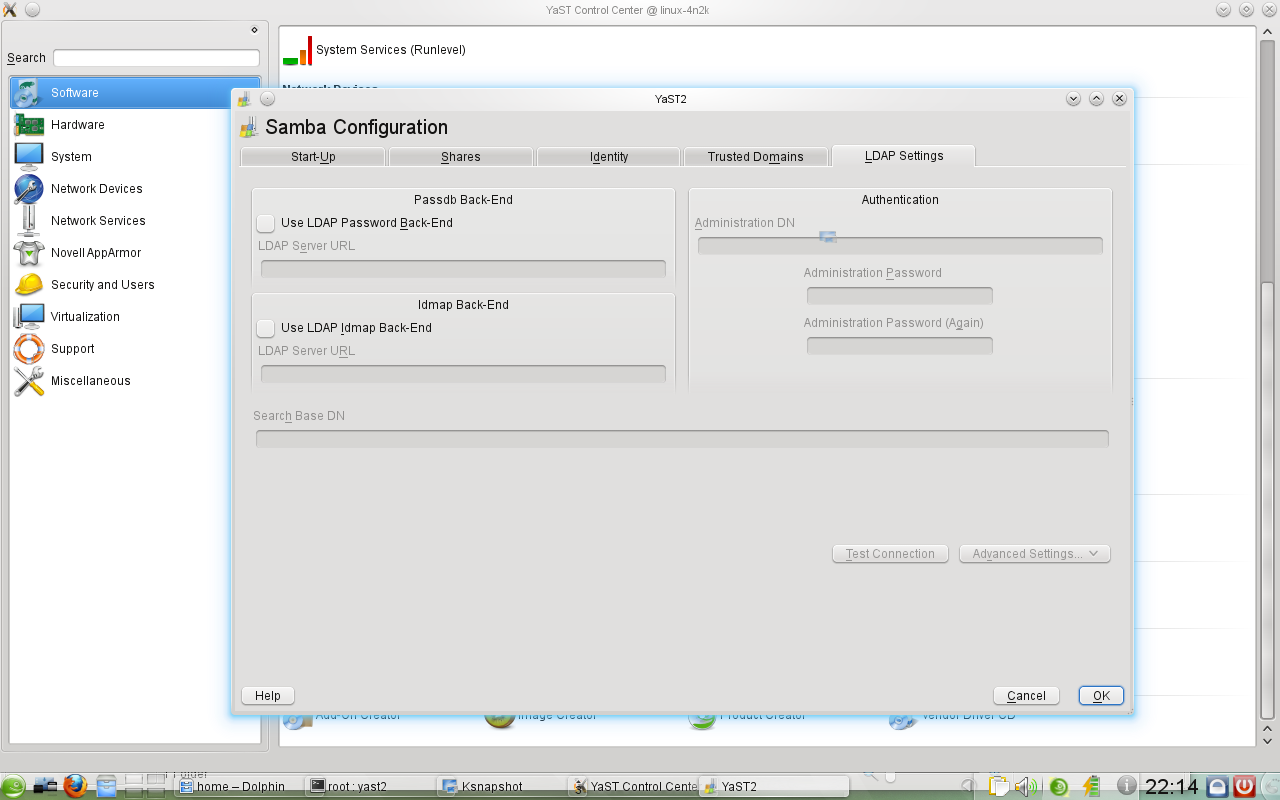Click the digital clock showing 22:14
The width and height of the screenshot is (1280, 800).
(x=1172, y=787)
